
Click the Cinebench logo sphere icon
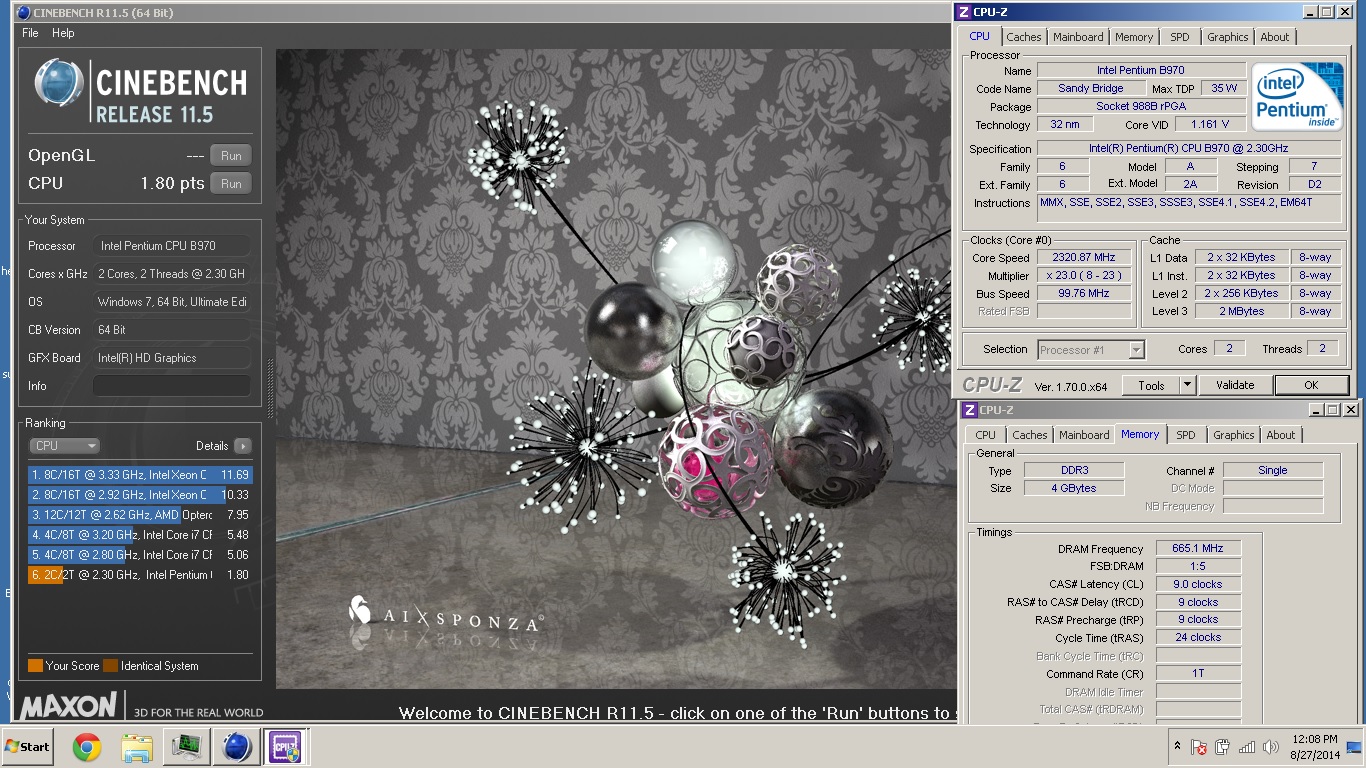pyautogui.click(x=58, y=83)
